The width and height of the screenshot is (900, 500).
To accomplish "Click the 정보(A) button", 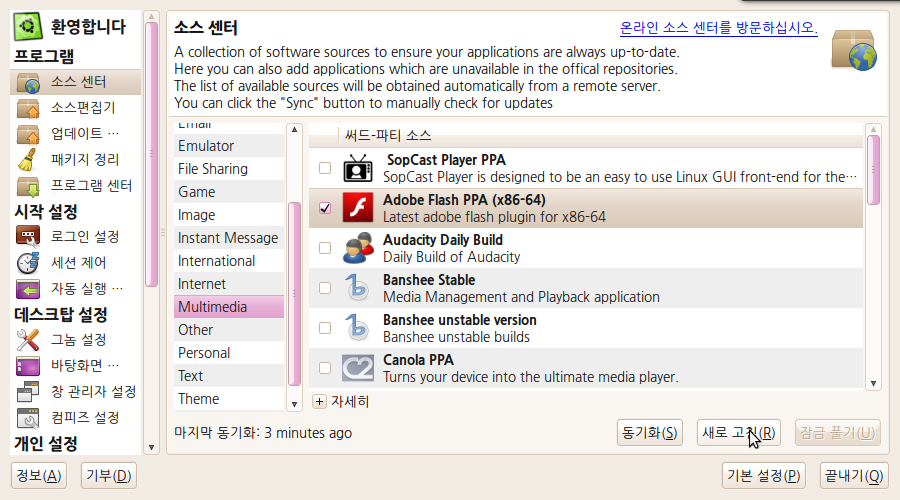I will [39, 476].
